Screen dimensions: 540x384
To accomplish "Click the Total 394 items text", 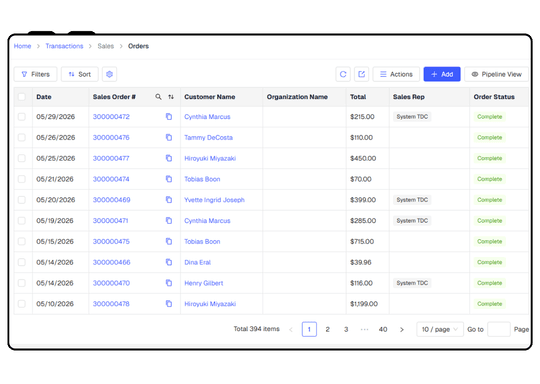I will tap(256, 329).
